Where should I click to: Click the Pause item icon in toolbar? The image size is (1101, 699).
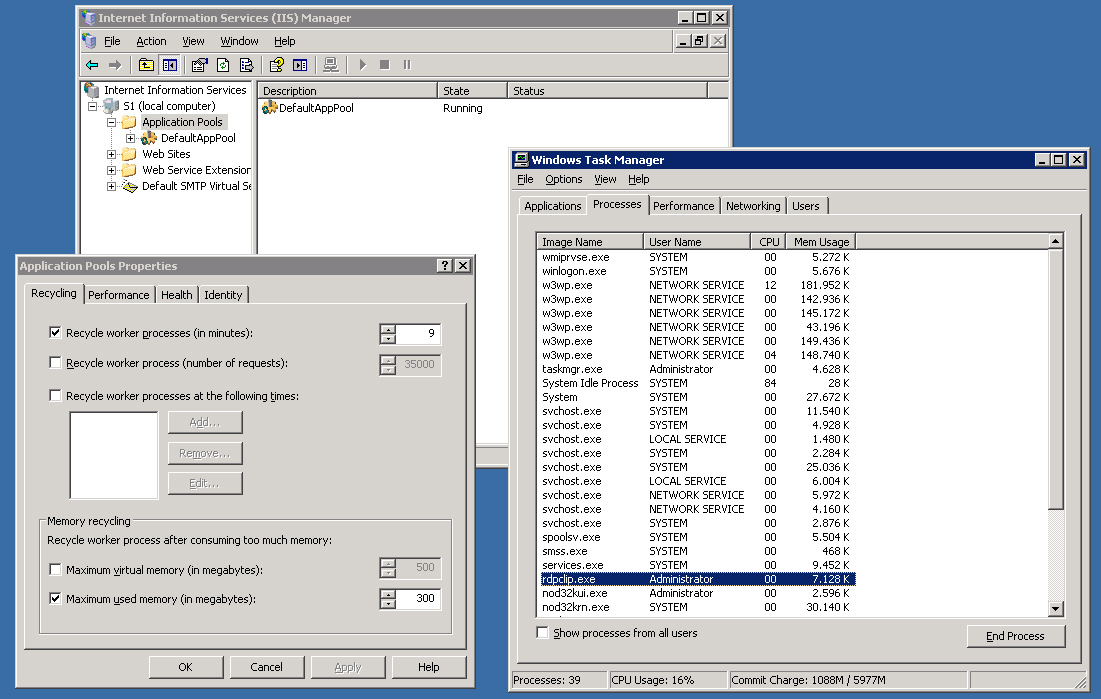(x=407, y=65)
